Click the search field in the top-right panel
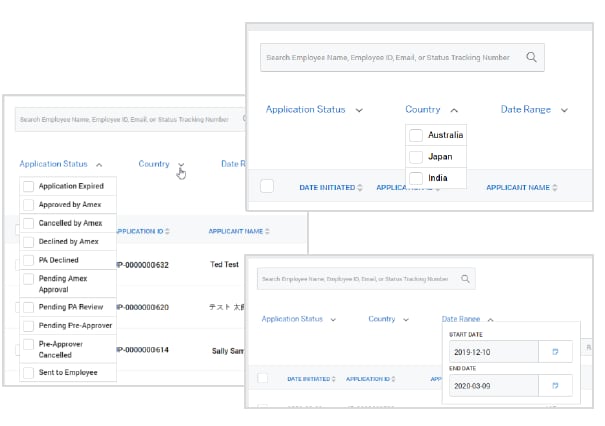Viewport: 605px width, 426px height. tap(402, 57)
